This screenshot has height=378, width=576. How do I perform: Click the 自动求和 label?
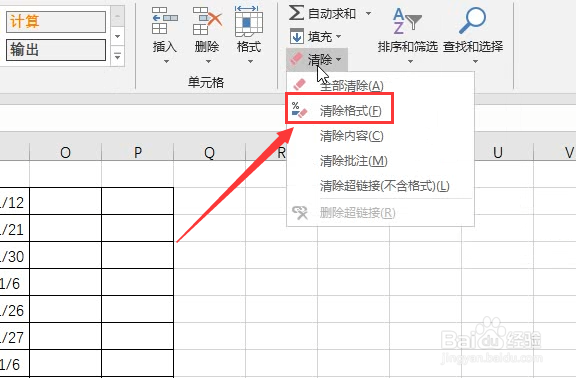[332, 14]
